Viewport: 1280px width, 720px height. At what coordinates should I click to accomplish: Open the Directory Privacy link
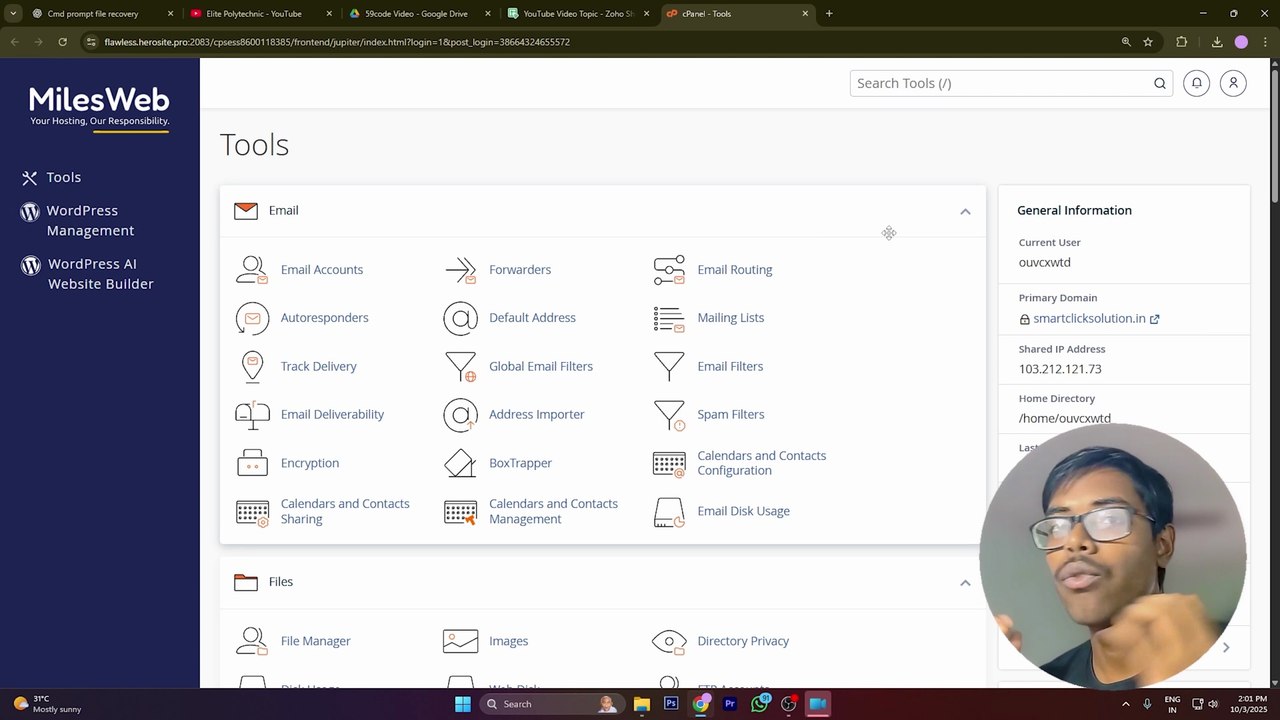743,641
